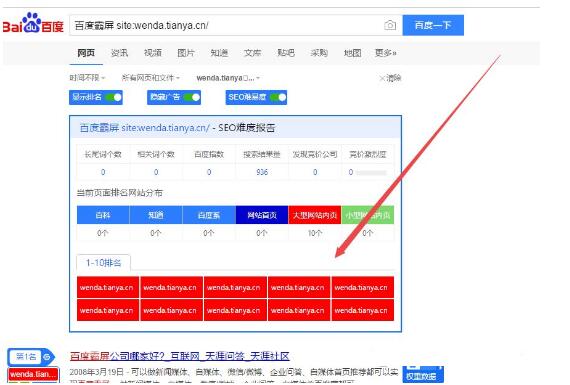The image size is (570, 385).
Task: Click the 知道 header in site distribution table
Action: tap(156, 215)
